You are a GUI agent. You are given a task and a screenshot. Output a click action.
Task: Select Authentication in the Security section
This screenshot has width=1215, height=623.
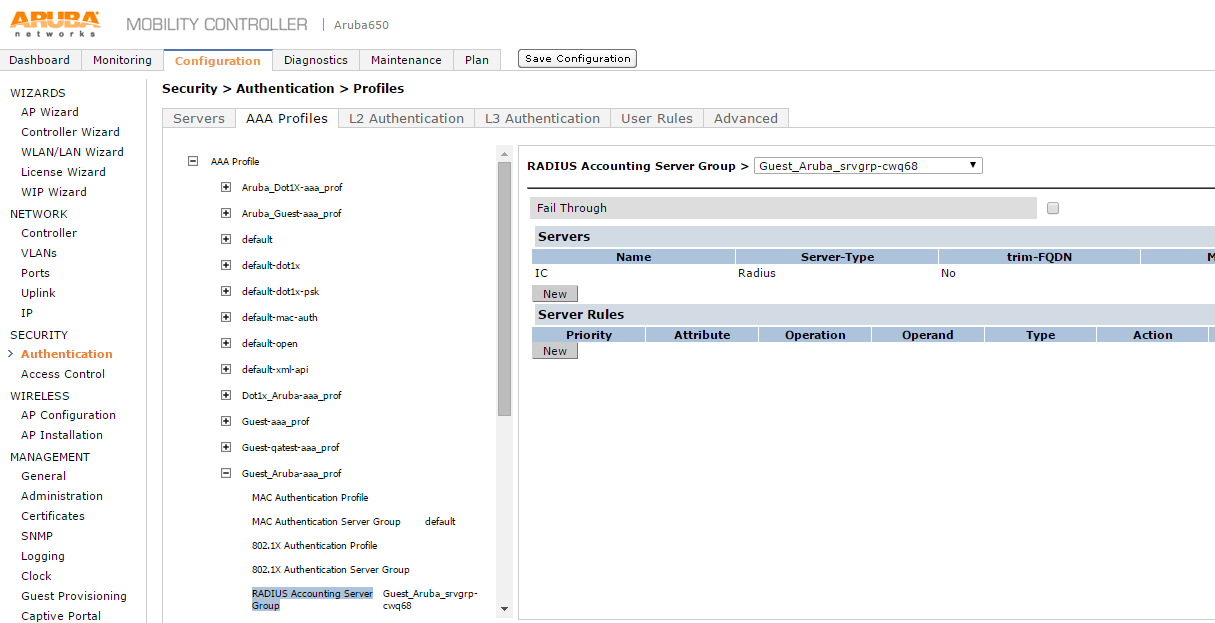point(67,354)
